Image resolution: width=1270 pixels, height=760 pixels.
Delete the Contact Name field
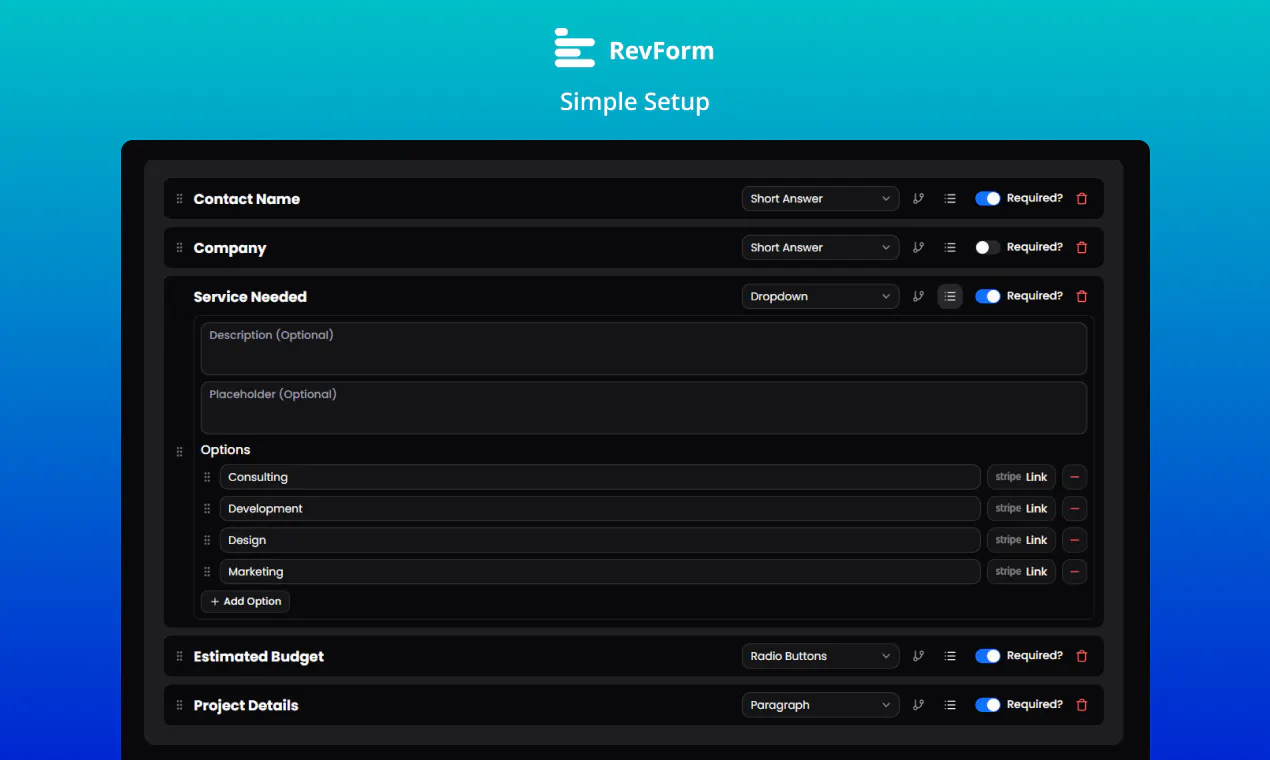(x=1081, y=199)
